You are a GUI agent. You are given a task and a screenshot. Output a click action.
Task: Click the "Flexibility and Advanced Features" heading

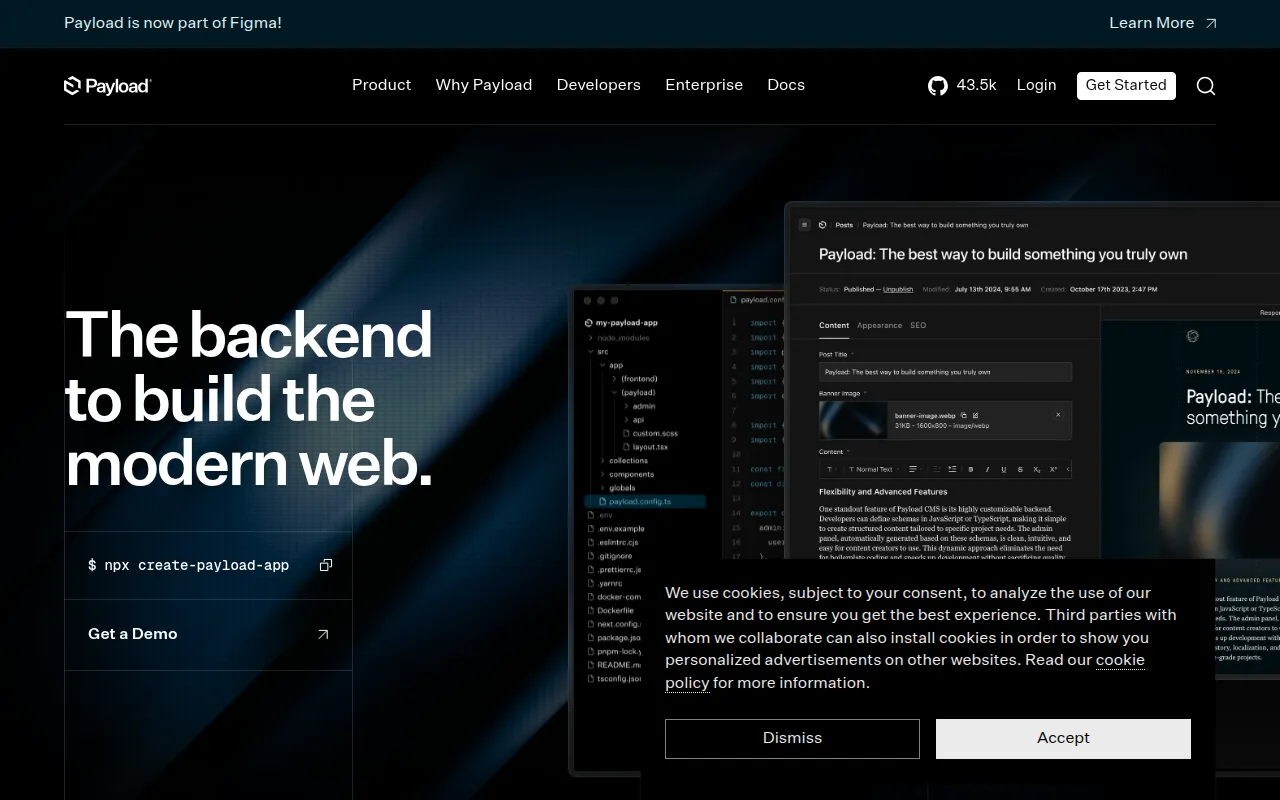point(883,492)
